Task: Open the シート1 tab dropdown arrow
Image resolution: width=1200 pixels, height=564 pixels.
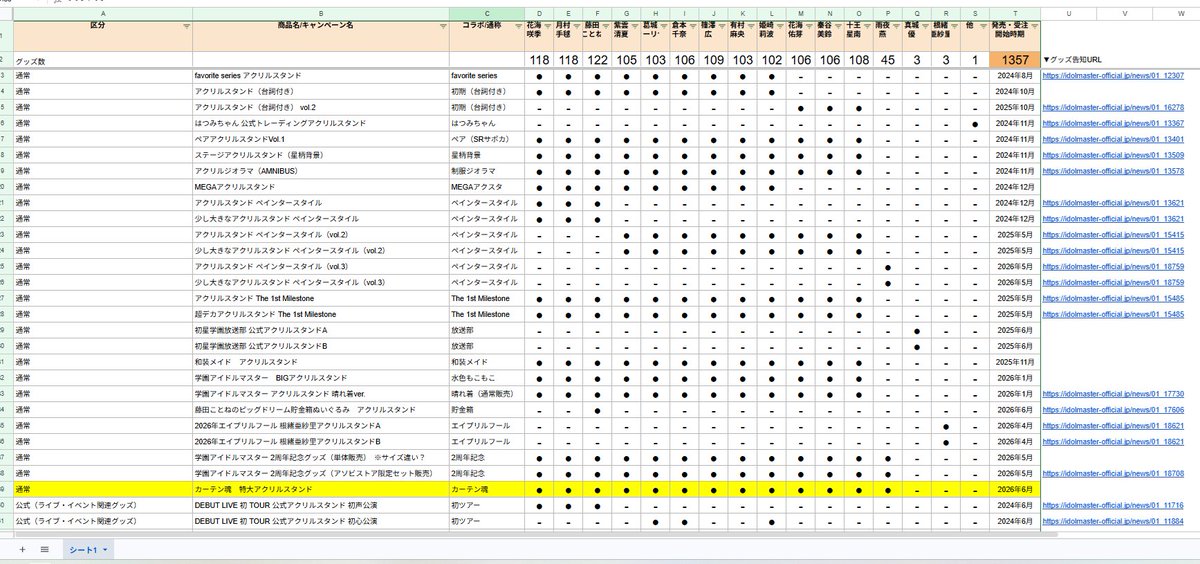Action: 105,551
